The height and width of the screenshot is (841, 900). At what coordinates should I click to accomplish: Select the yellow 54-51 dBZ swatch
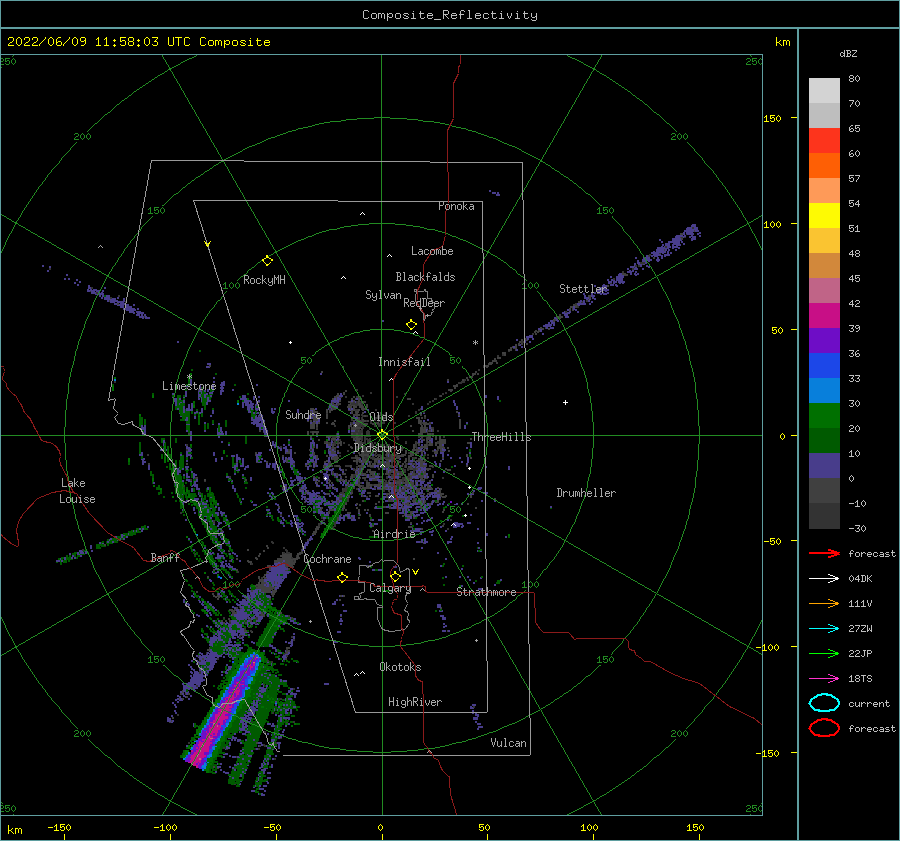(x=824, y=216)
